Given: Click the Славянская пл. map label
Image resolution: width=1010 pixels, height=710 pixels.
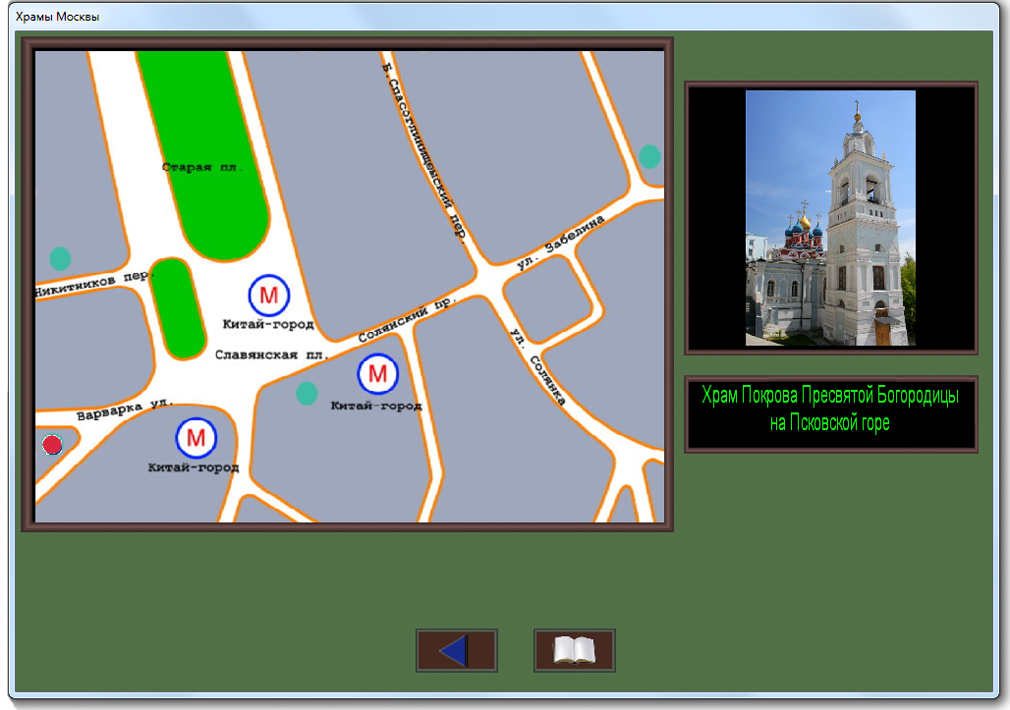Looking at the screenshot, I should coord(271,355).
